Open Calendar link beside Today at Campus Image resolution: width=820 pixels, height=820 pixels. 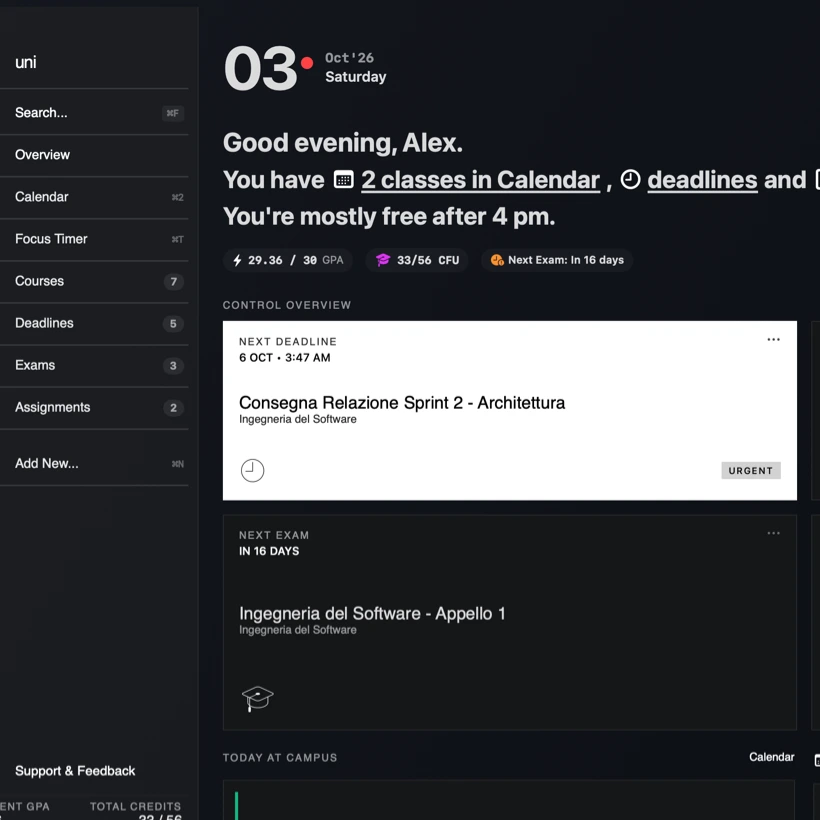tap(771, 757)
